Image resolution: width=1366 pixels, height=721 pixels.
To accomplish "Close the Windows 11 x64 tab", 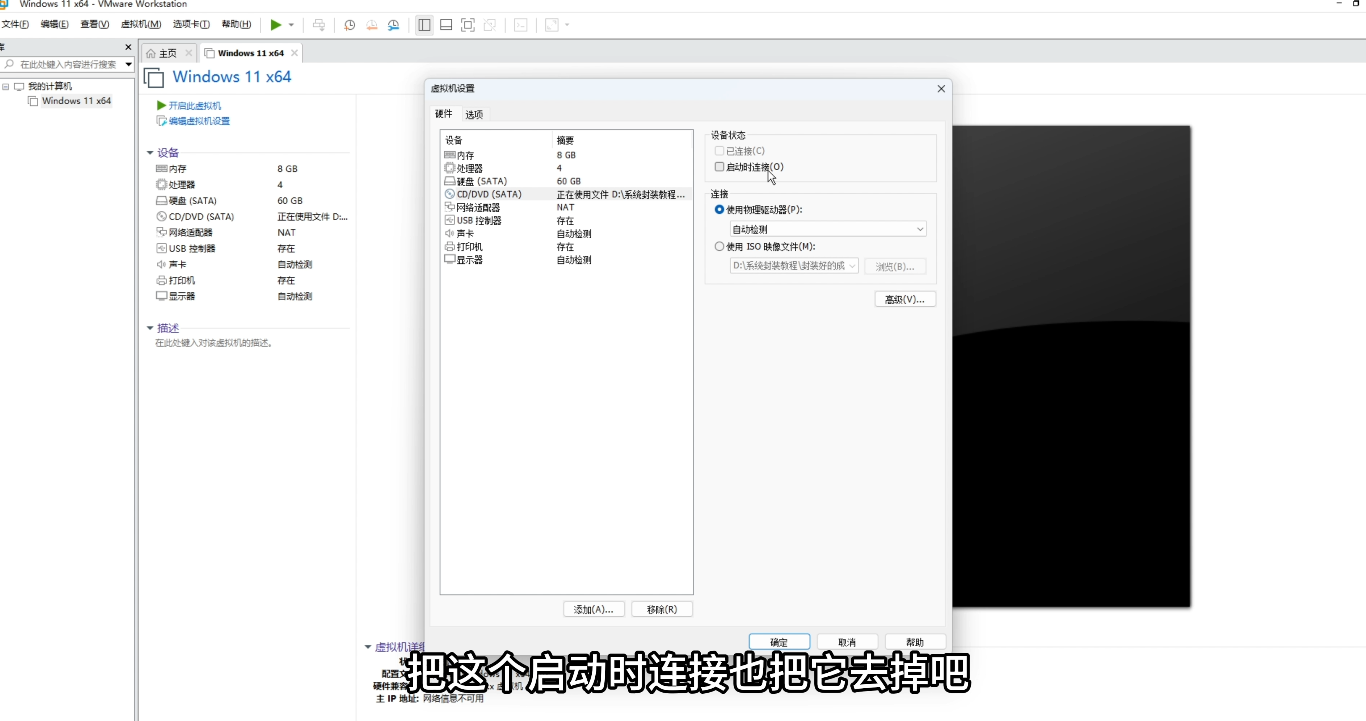I will [x=294, y=53].
